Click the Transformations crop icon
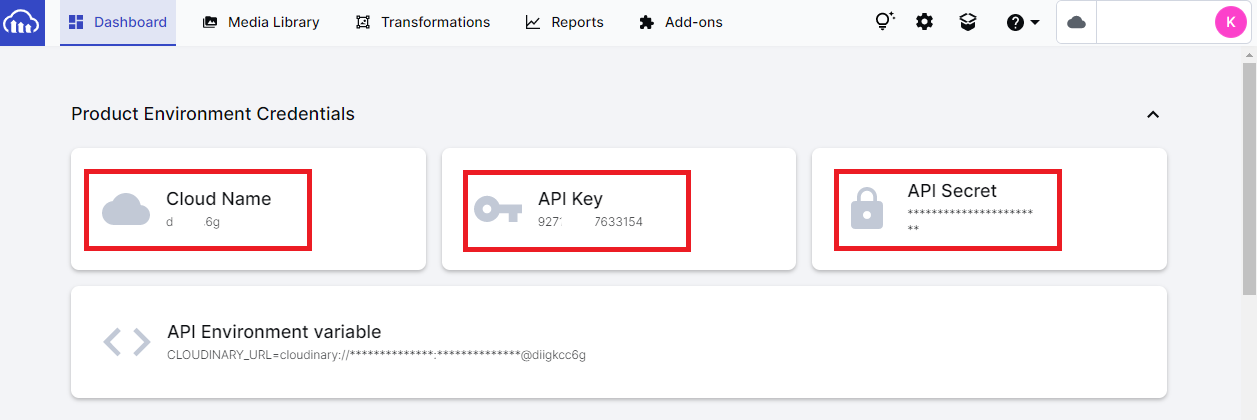 tap(363, 22)
